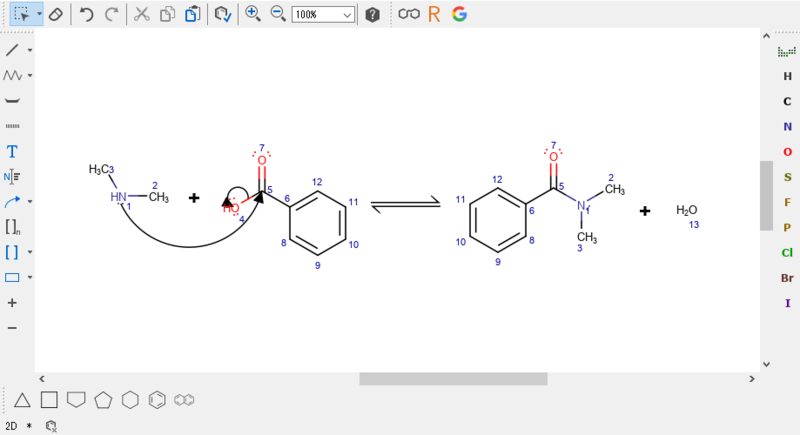Screen dimensions: 800x435
Task: Select the blue square brackets tool
Action: coord(12,252)
